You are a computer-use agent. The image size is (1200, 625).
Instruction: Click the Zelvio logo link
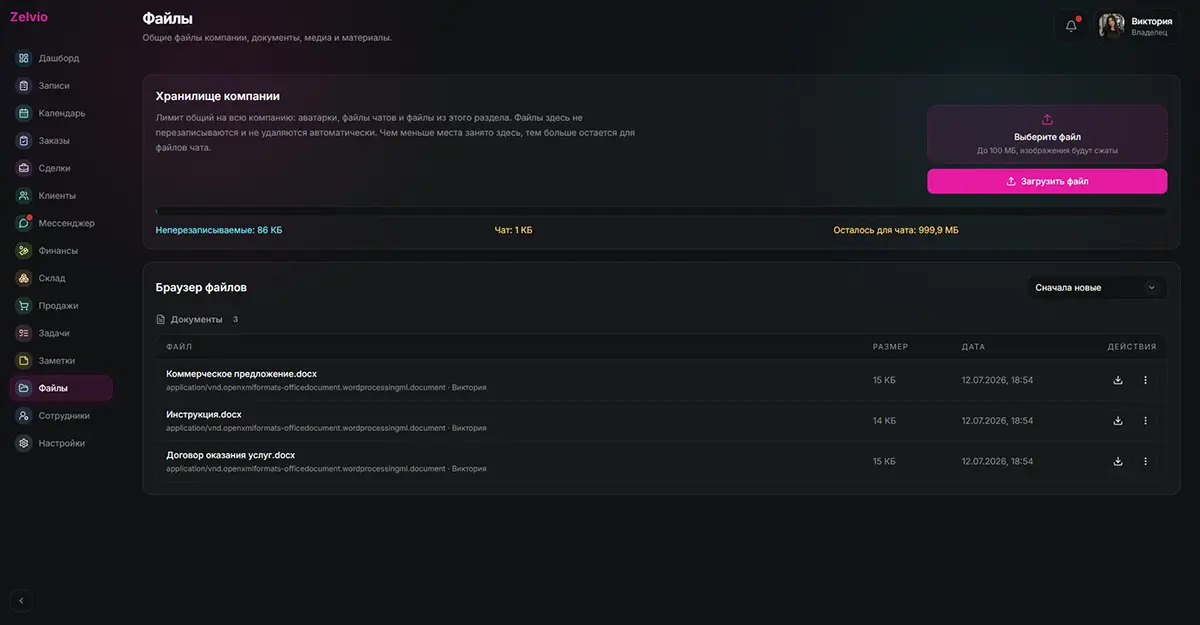point(28,16)
